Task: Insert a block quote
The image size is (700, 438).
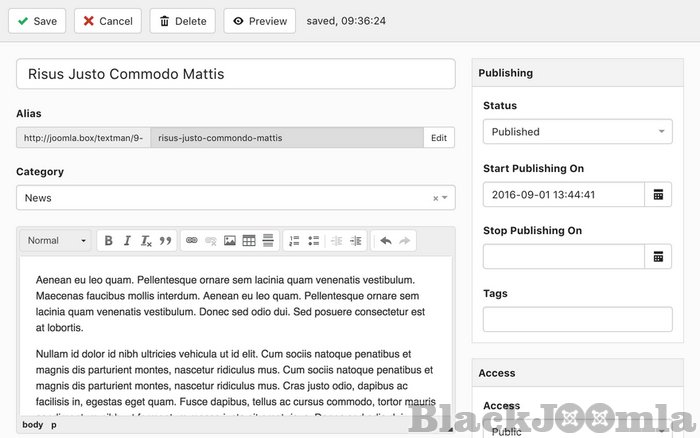Action: pyautogui.click(x=165, y=241)
